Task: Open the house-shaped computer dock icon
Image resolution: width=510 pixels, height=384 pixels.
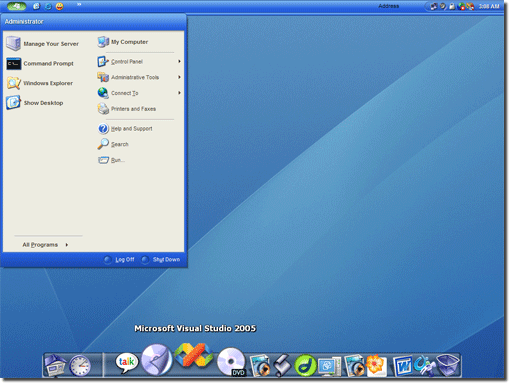Action: point(55,365)
